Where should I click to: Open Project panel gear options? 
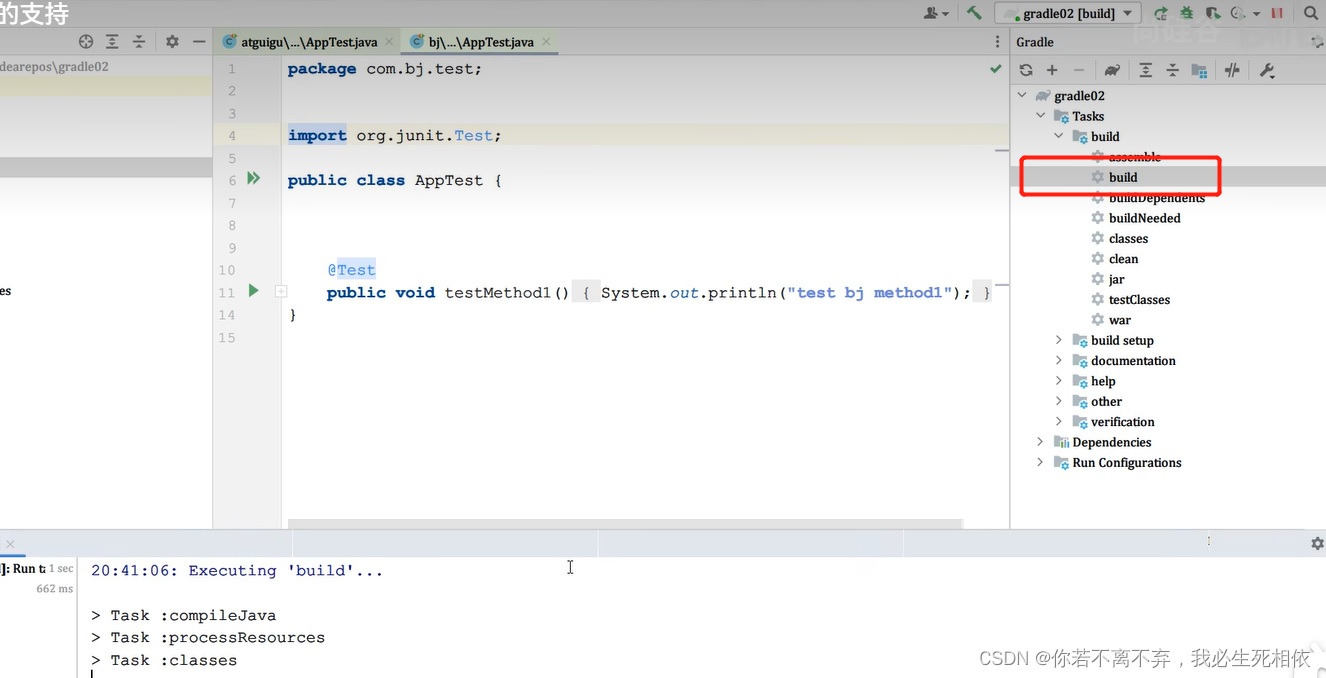172,41
